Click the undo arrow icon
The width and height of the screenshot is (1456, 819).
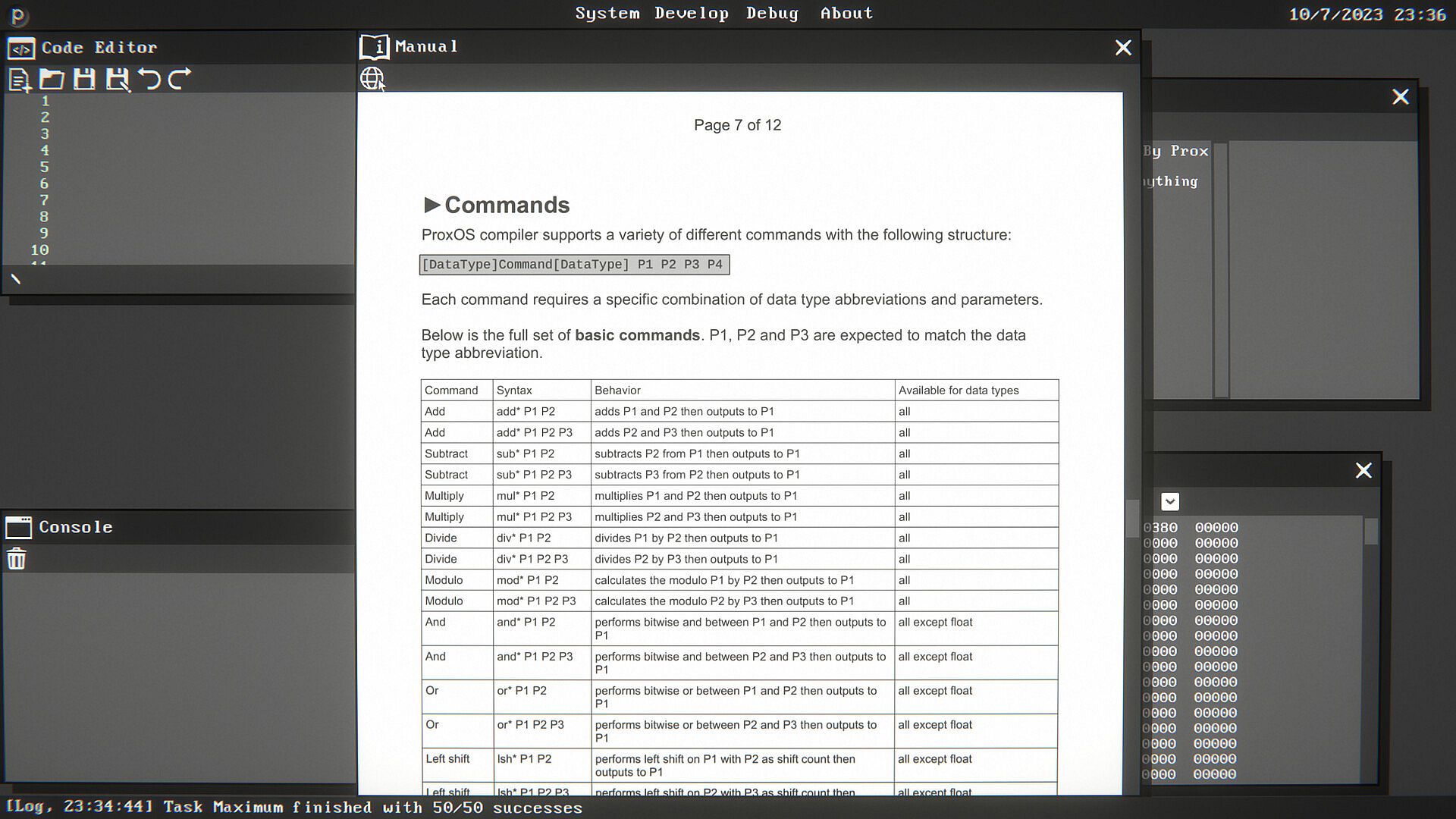149,79
